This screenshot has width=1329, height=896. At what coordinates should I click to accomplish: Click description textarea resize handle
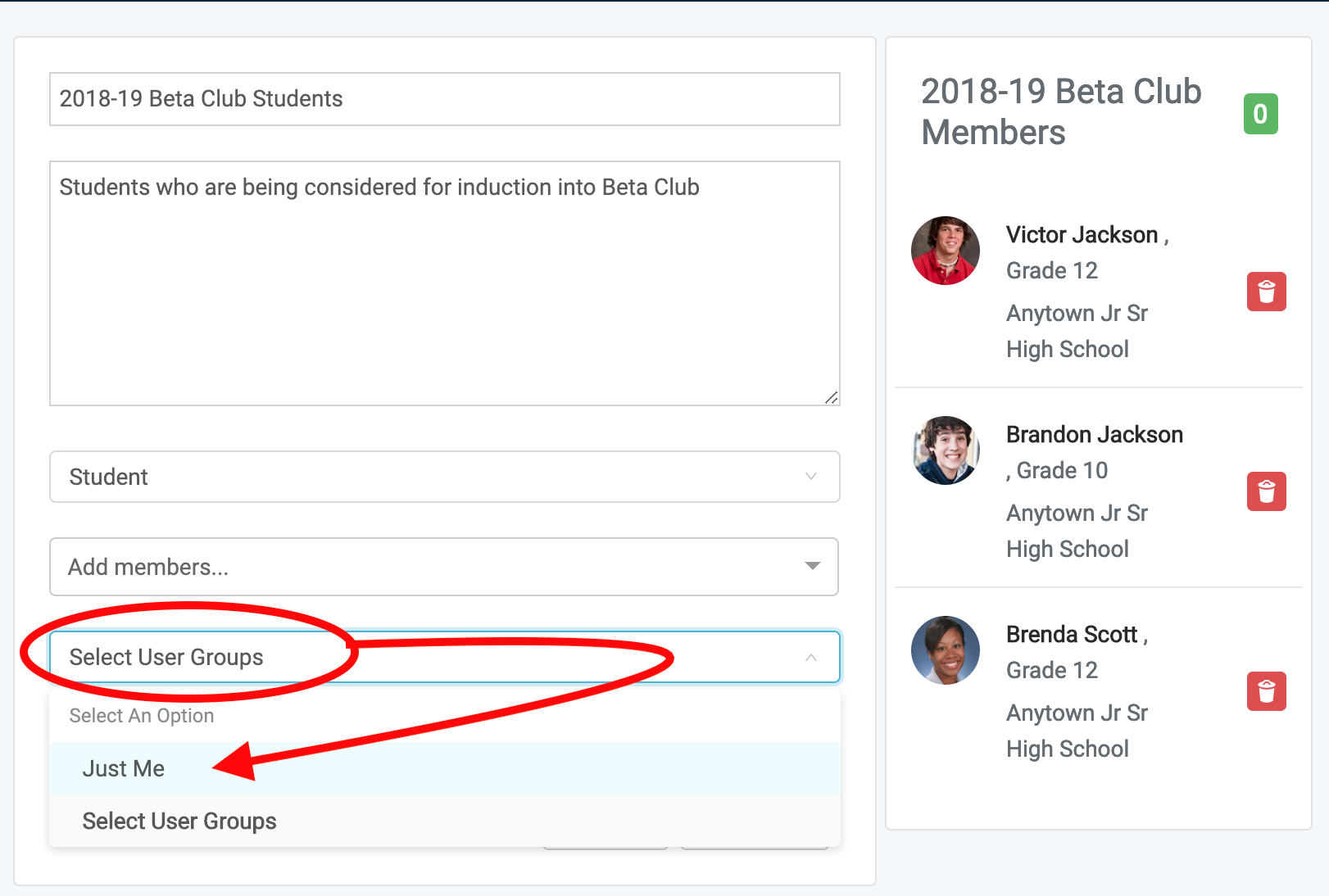click(x=832, y=397)
